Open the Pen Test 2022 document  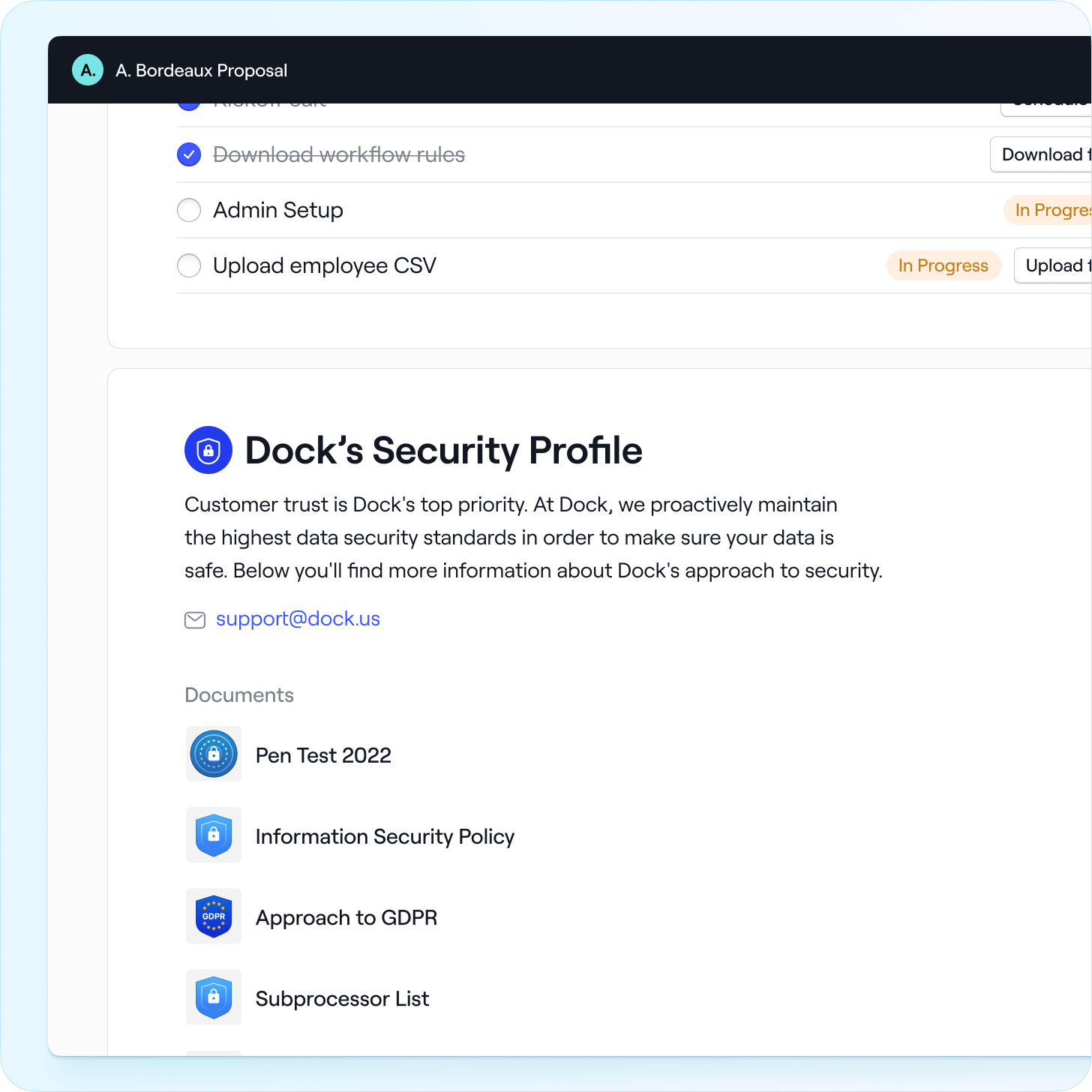click(x=323, y=755)
